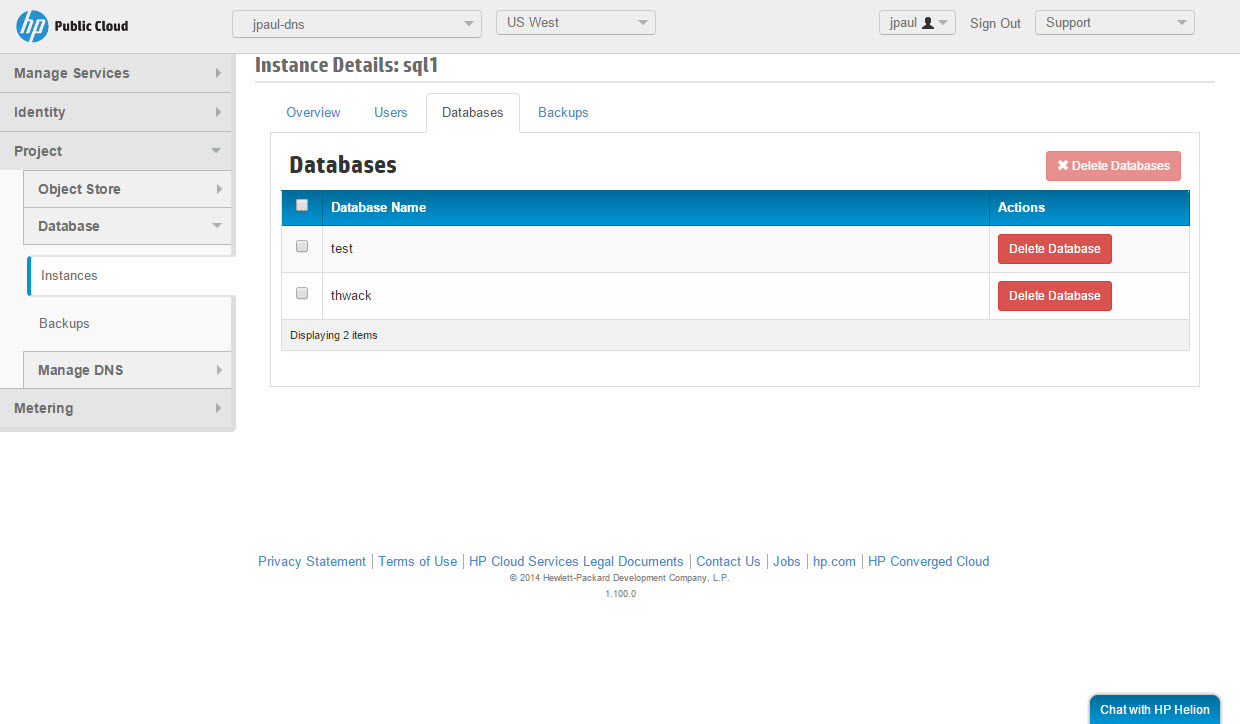Delete the test database

(1054, 249)
